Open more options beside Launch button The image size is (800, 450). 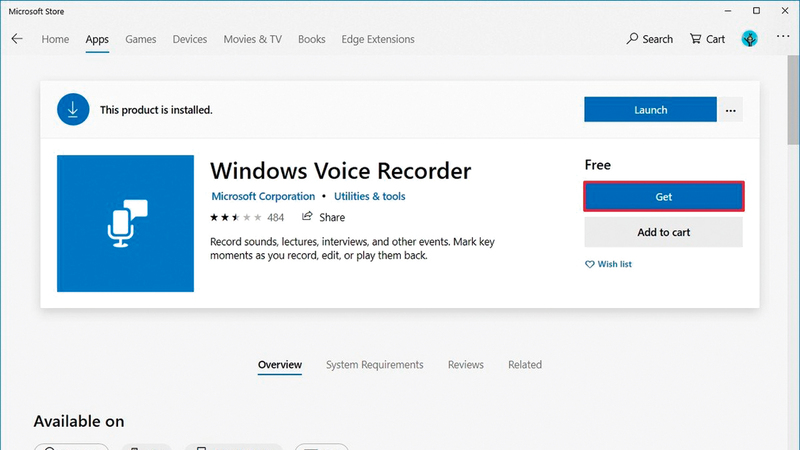pos(732,110)
